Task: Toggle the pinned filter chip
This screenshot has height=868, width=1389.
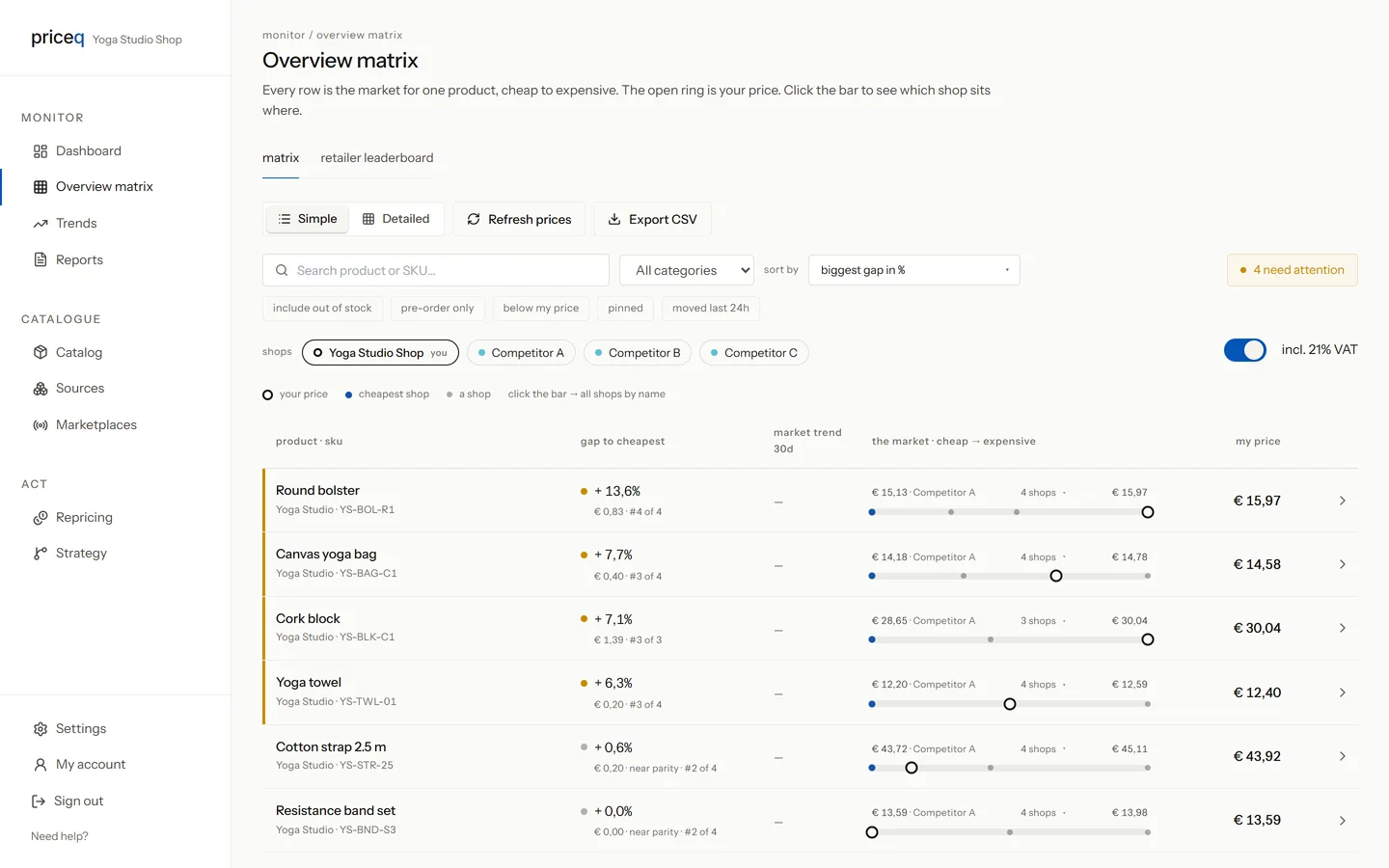Action: pos(625,309)
